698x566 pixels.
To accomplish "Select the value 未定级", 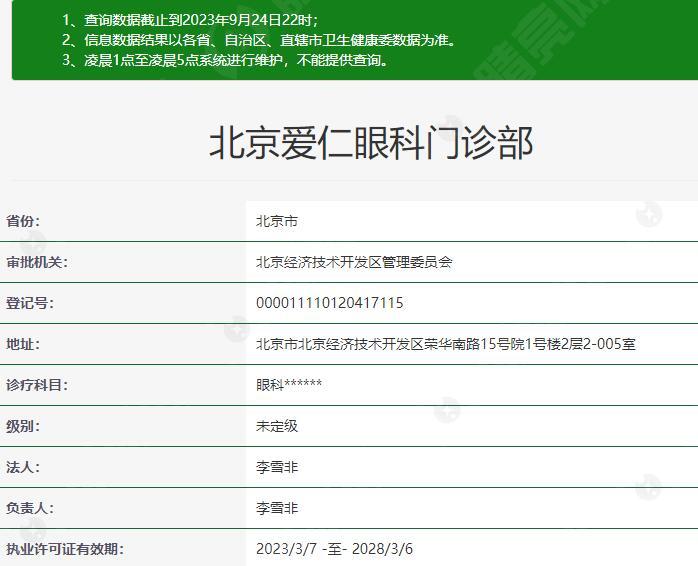I will [277, 426].
